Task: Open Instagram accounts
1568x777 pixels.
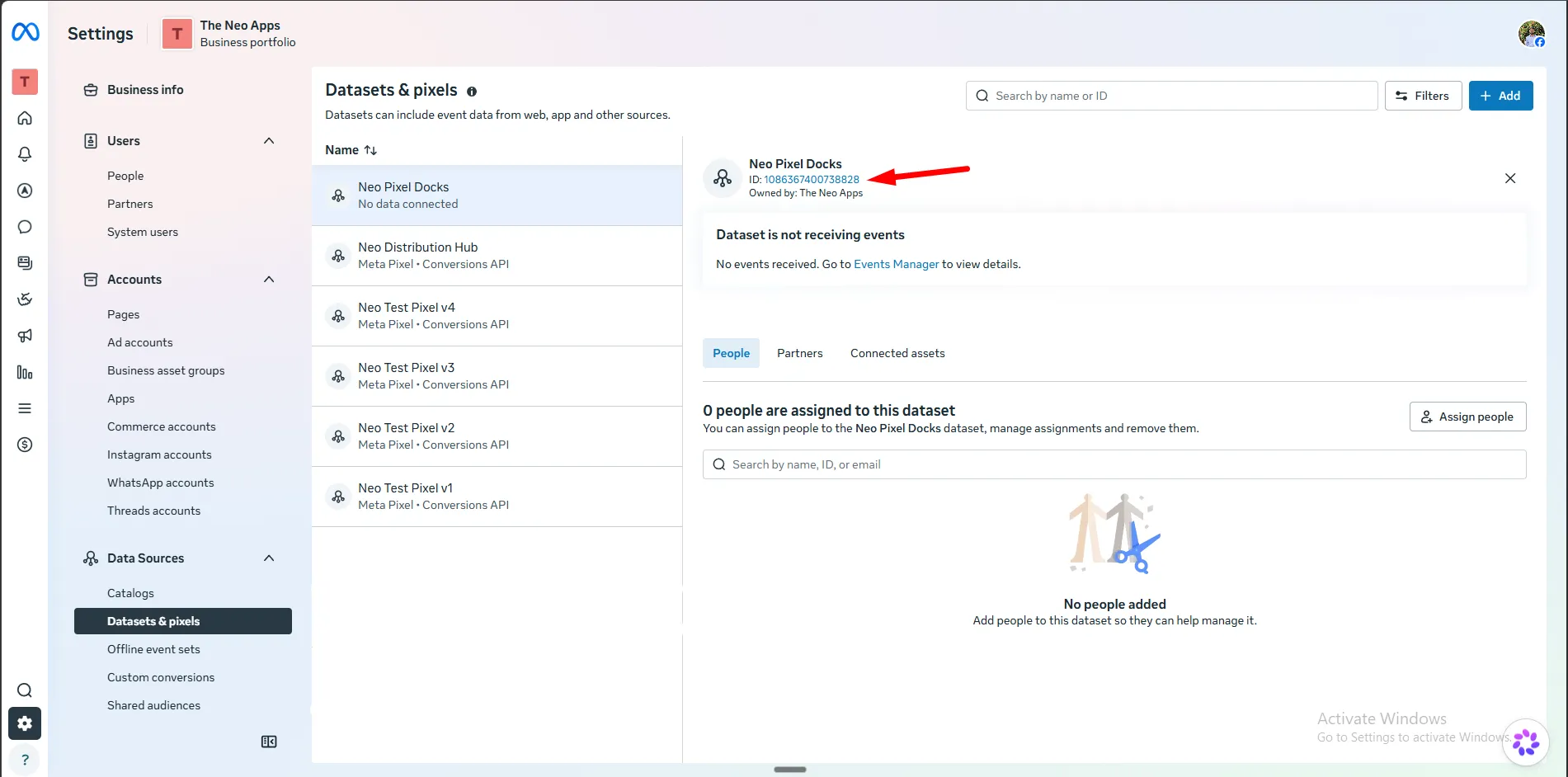Action: point(159,454)
